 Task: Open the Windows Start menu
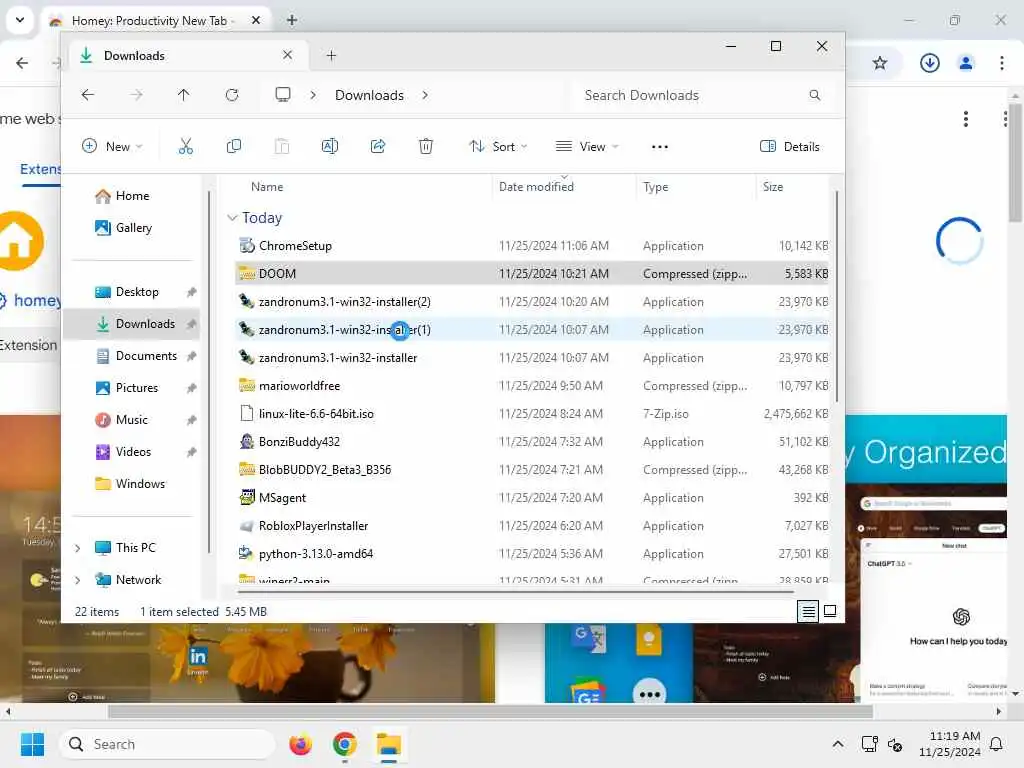pyautogui.click(x=32, y=744)
